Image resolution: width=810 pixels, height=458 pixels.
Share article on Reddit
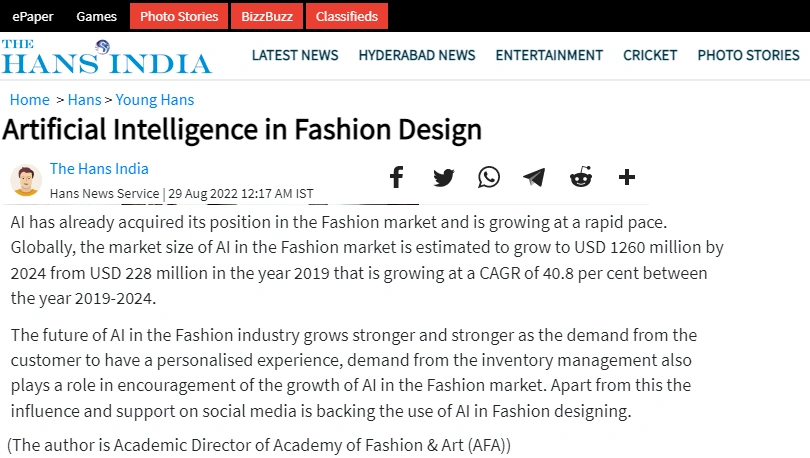click(x=581, y=177)
